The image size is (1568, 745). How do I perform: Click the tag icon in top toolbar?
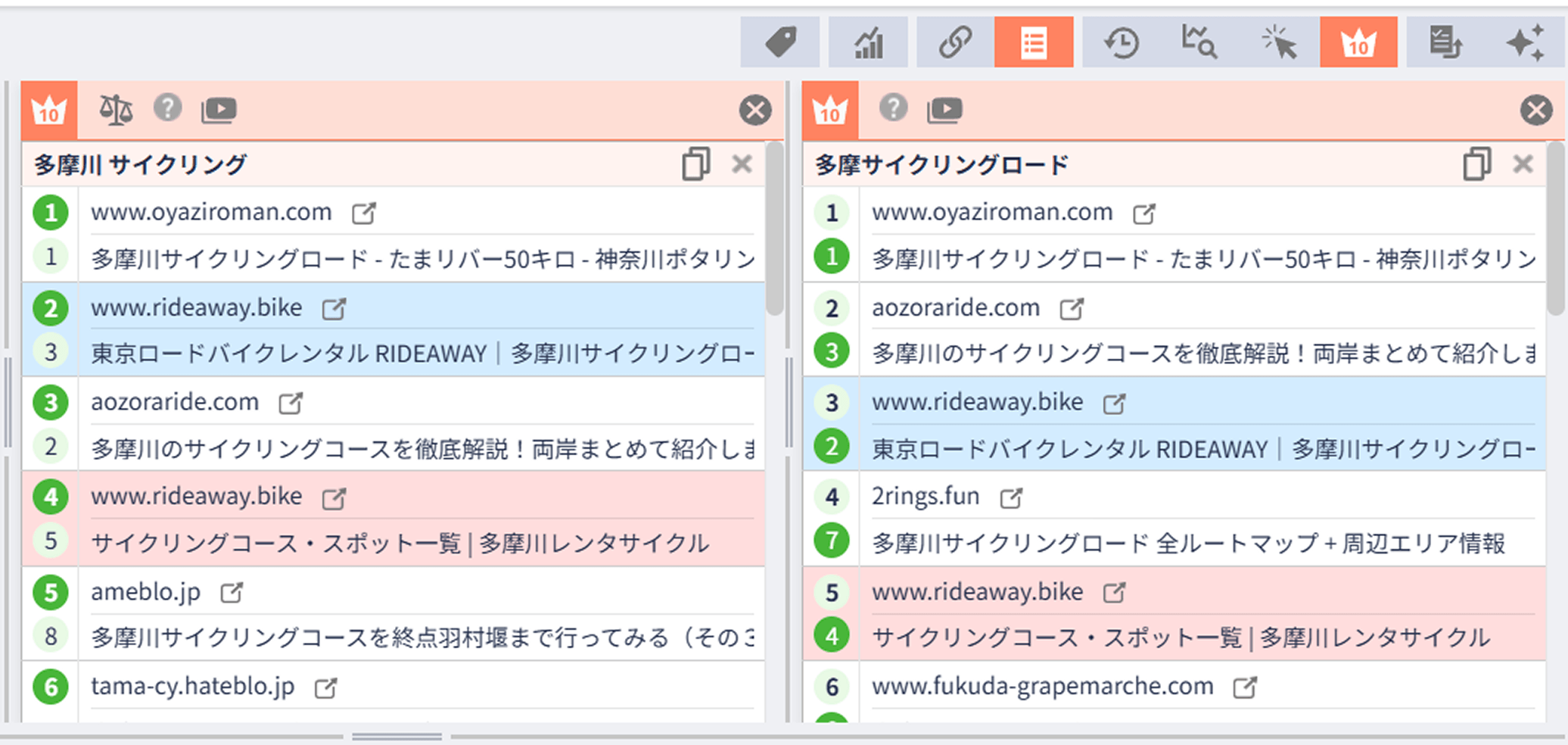pyautogui.click(x=779, y=42)
